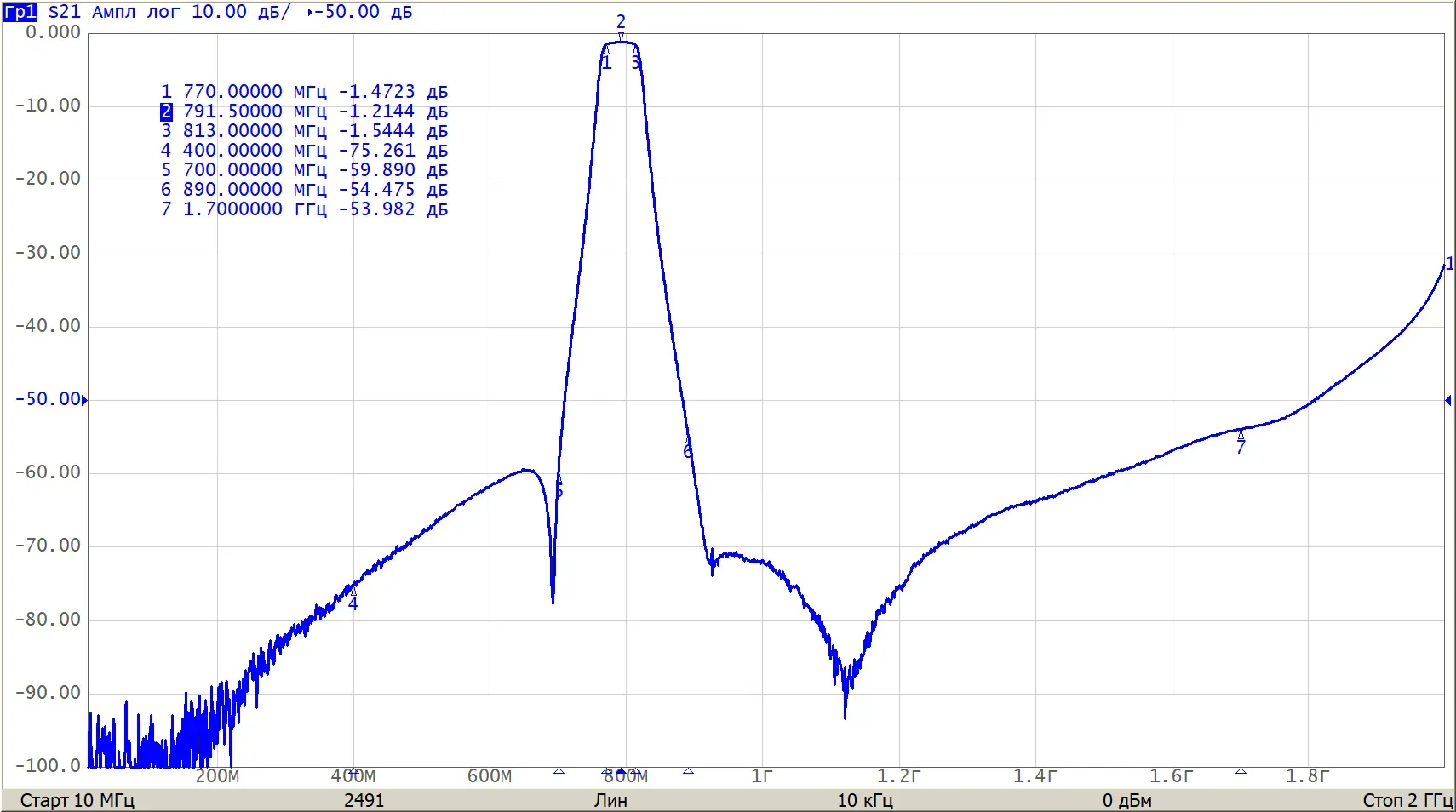Click the 2491 points count field
Viewport: 1456px width, 812px height.
click(364, 801)
